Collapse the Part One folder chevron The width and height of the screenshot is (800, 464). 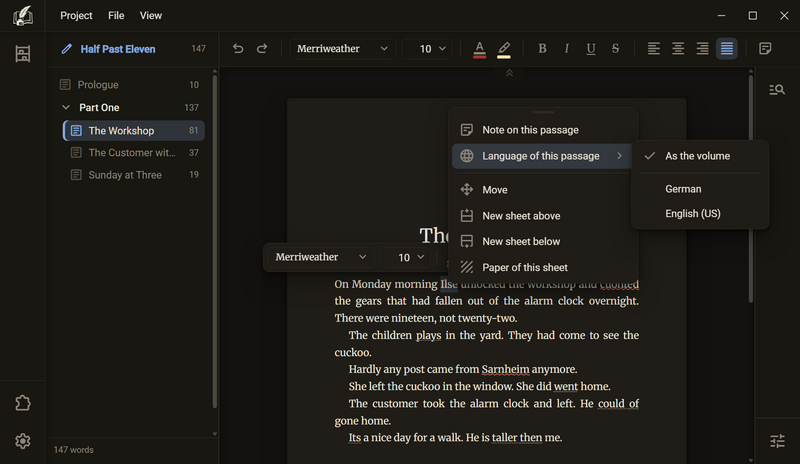[66, 107]
